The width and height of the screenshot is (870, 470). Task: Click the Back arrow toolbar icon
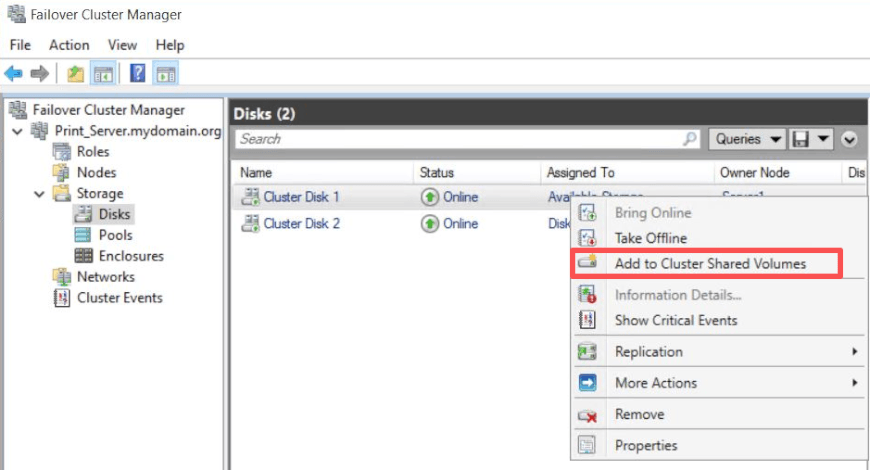(13, 73)
